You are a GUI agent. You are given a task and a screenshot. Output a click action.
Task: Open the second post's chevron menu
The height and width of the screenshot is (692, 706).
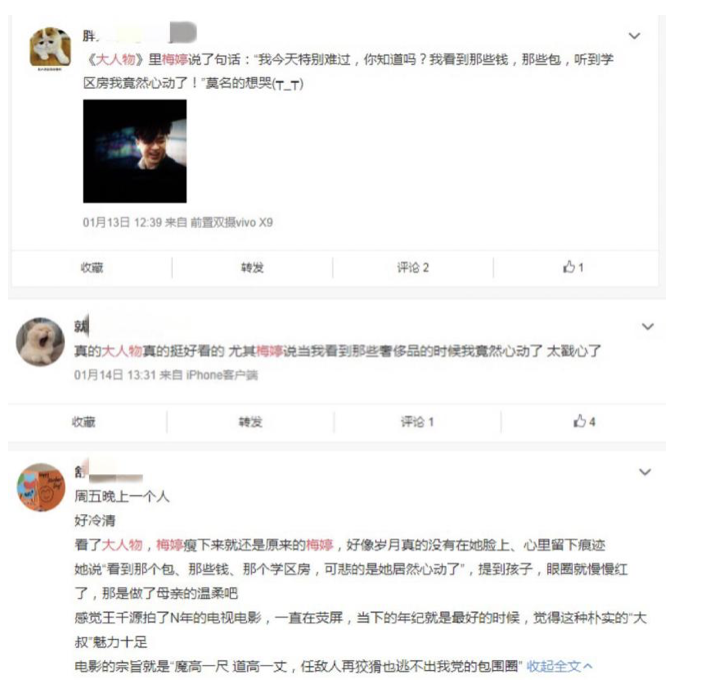(647, 326)
